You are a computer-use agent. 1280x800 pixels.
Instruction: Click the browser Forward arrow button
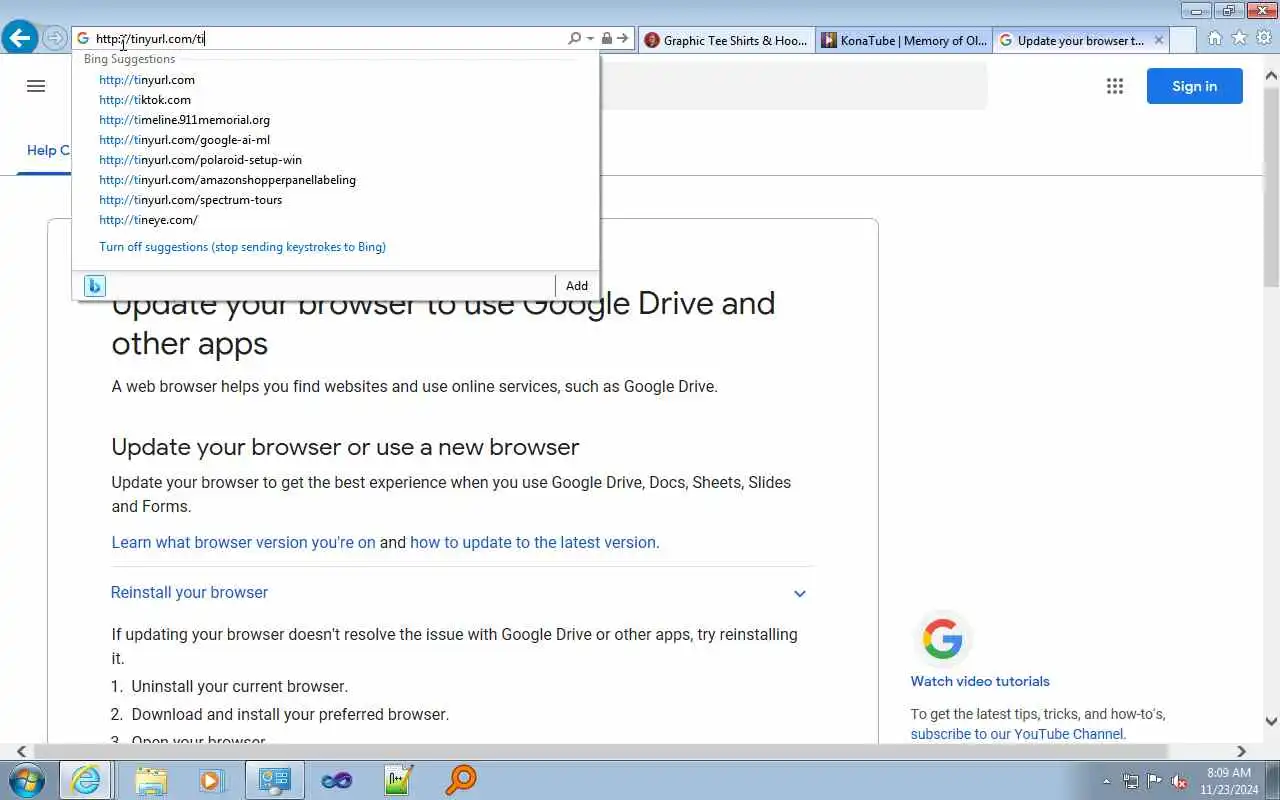(54, 38)
